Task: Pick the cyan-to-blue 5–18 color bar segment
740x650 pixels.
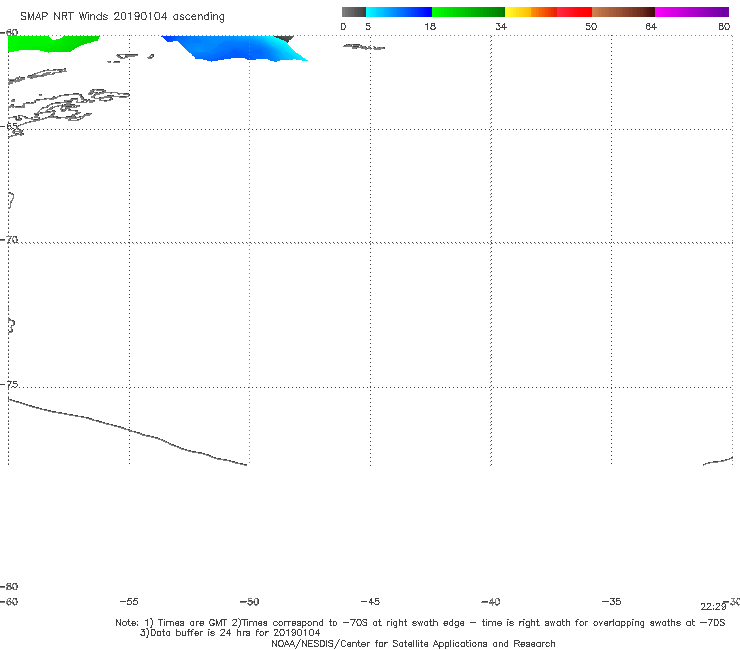Action: point(399,12)
